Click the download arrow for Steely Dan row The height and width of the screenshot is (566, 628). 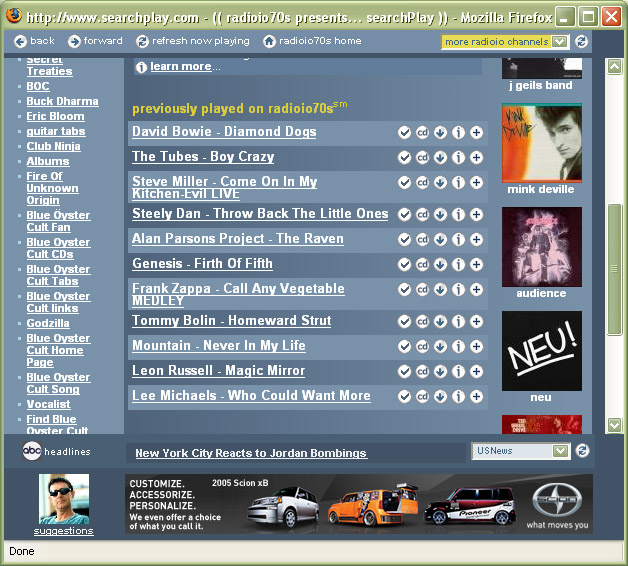point(441,215)
